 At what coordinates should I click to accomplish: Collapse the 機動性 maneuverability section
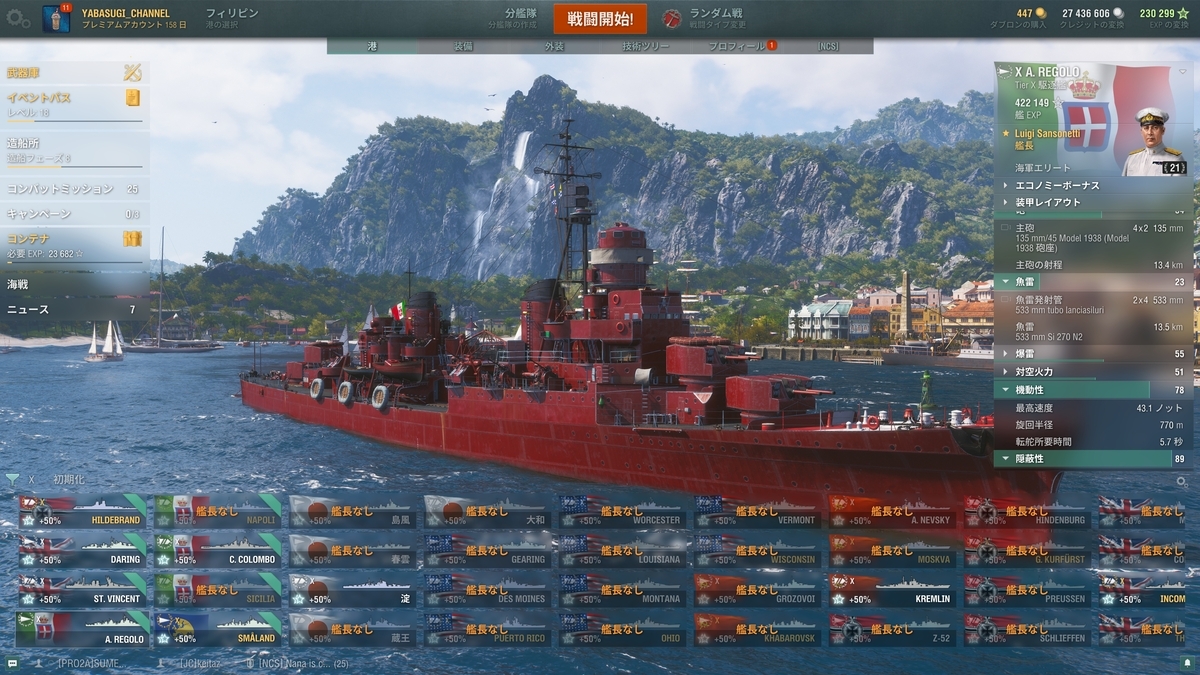(x=1093, y=390)
